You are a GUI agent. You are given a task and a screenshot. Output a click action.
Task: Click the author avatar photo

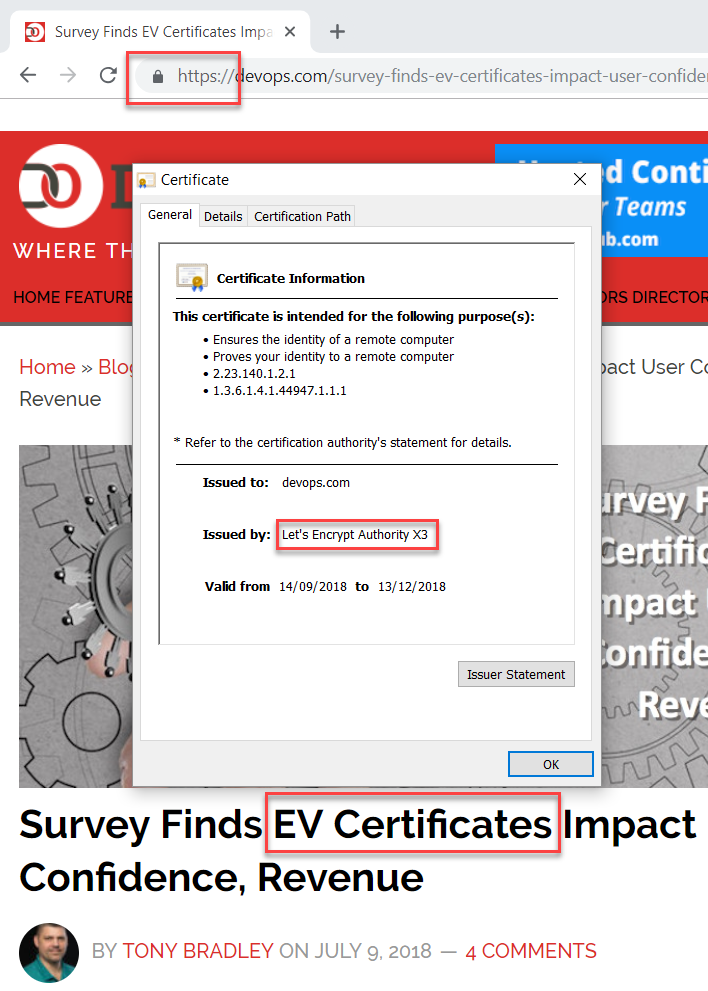(49, 952)
